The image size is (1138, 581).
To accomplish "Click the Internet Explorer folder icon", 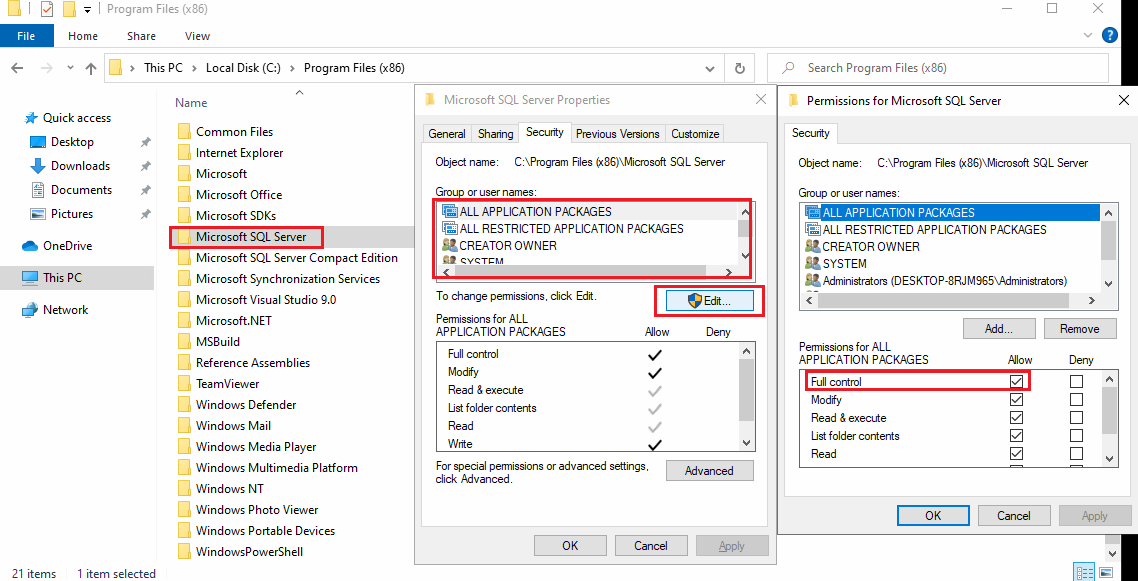I will [184, 153].
